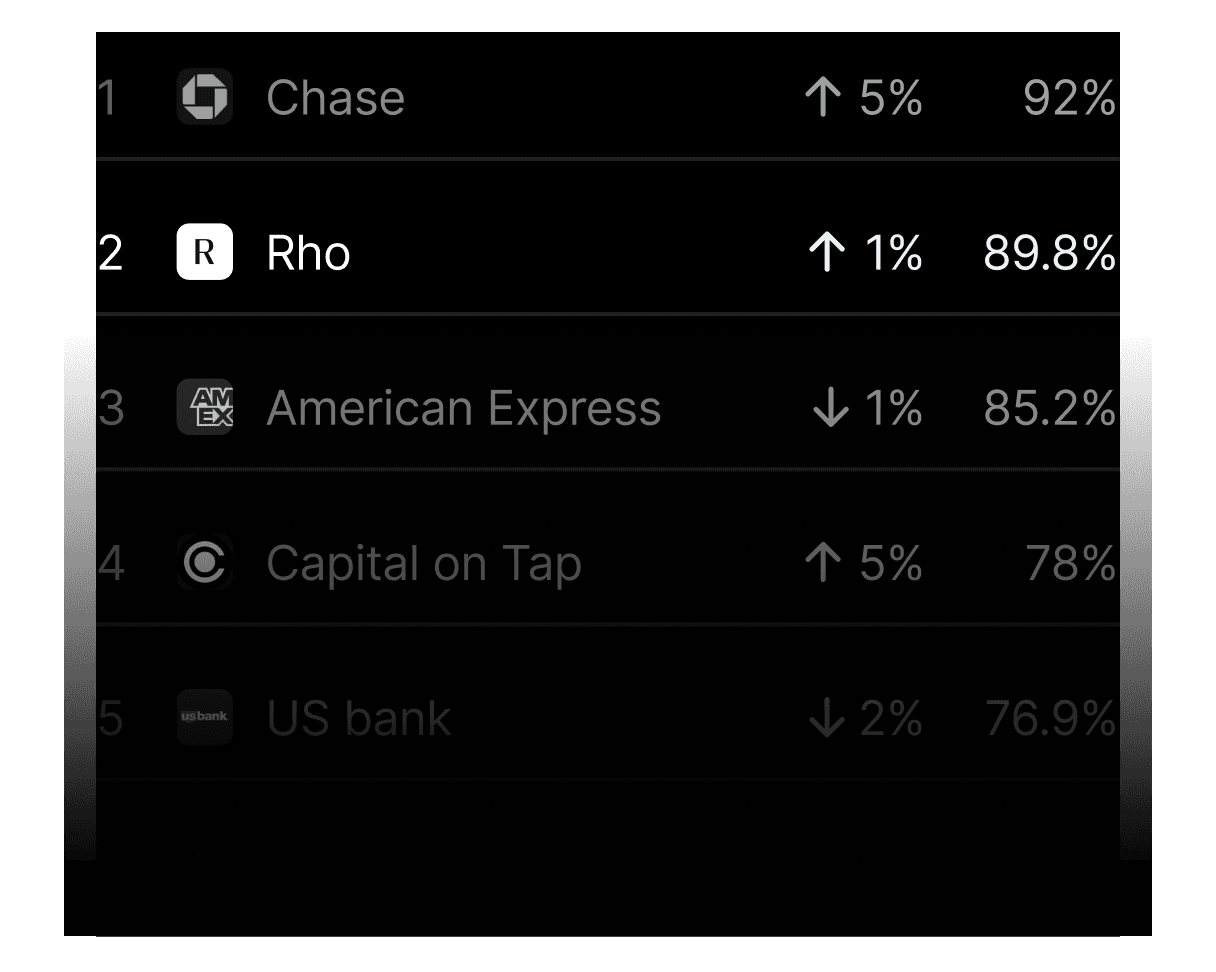Viewport: 1216px width, 972px height.
Task: Click the Rho logo icon
Action: (x=205, y=252)
